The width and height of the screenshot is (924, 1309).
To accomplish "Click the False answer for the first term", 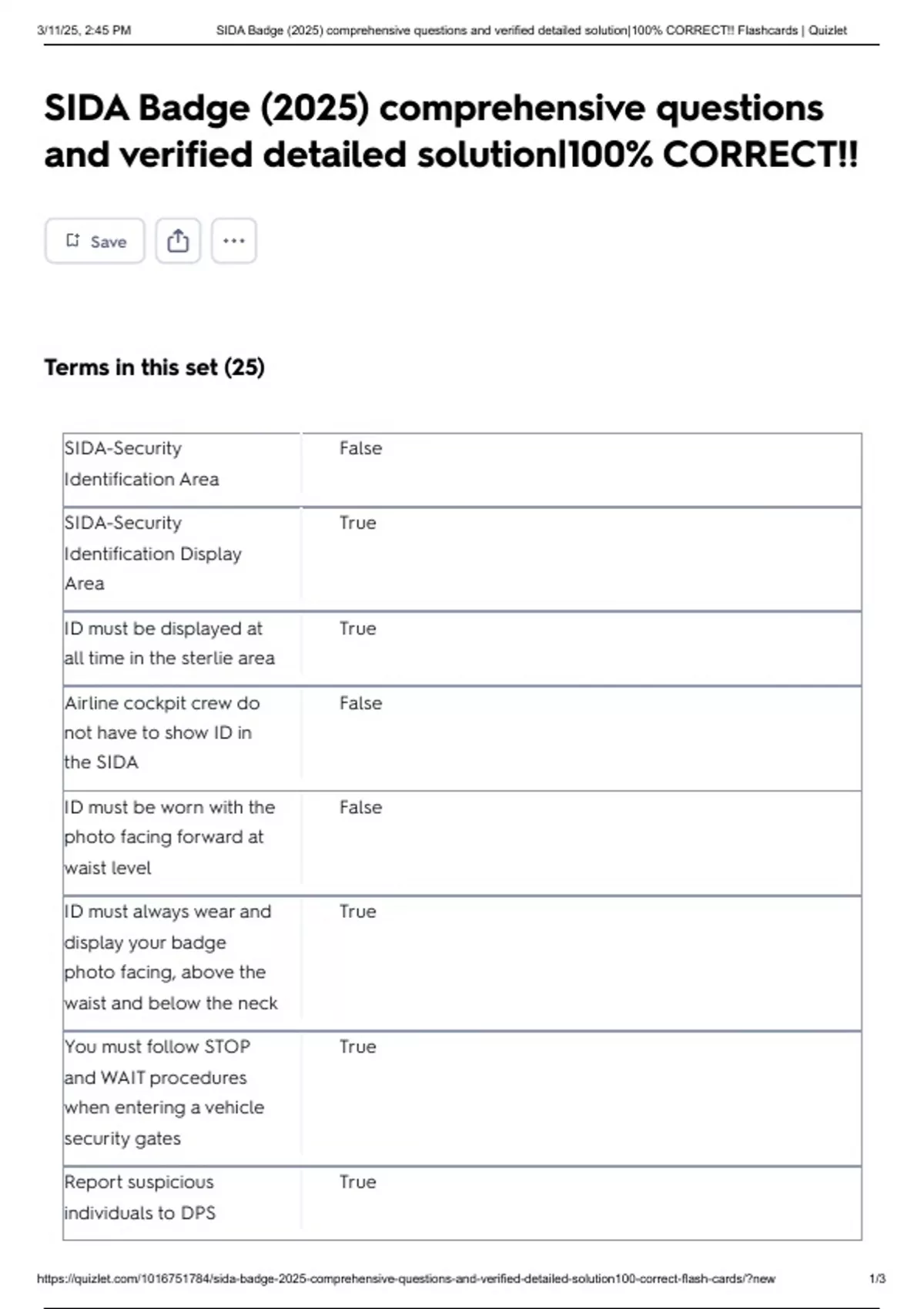I will click(360, 448).
